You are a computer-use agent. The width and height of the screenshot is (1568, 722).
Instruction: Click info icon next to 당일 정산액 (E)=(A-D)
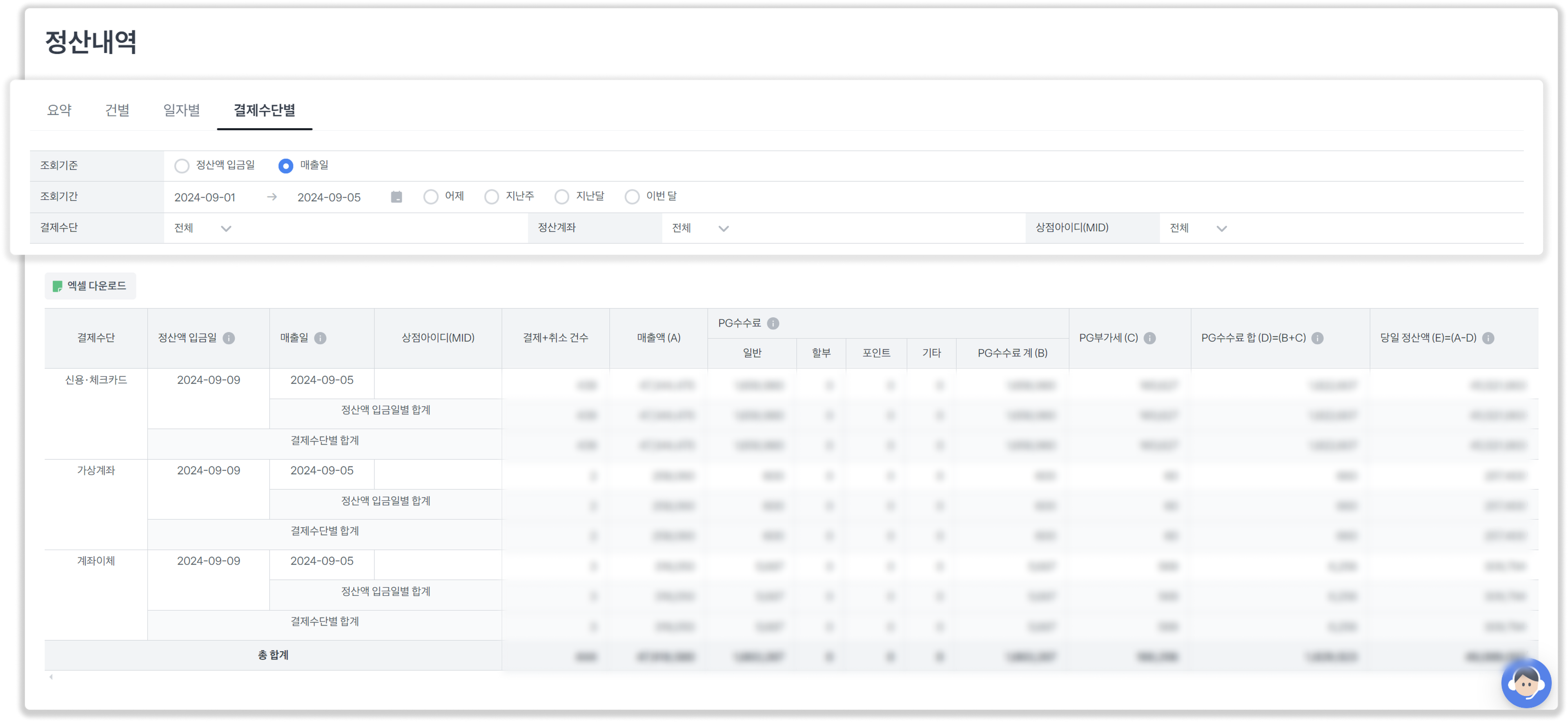click(1488, 338)
